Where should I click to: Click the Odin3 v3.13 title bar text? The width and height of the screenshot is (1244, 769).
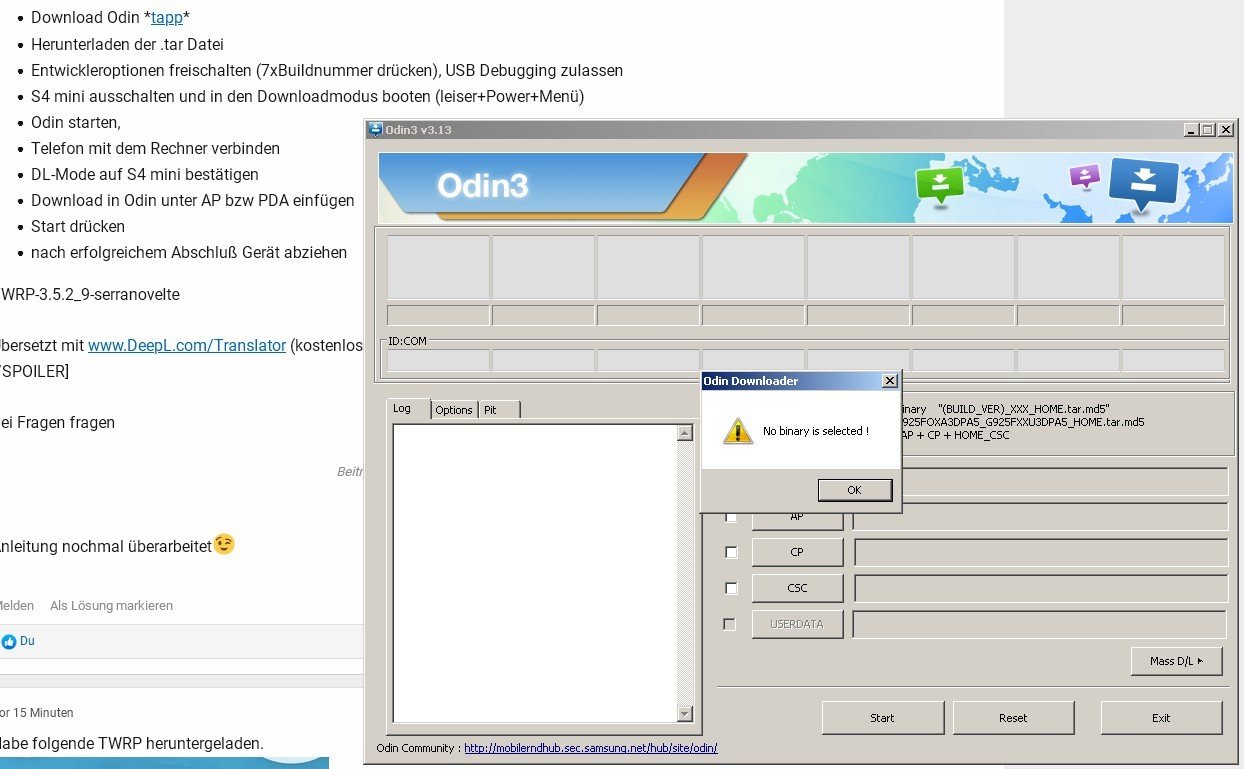point(418,130)
